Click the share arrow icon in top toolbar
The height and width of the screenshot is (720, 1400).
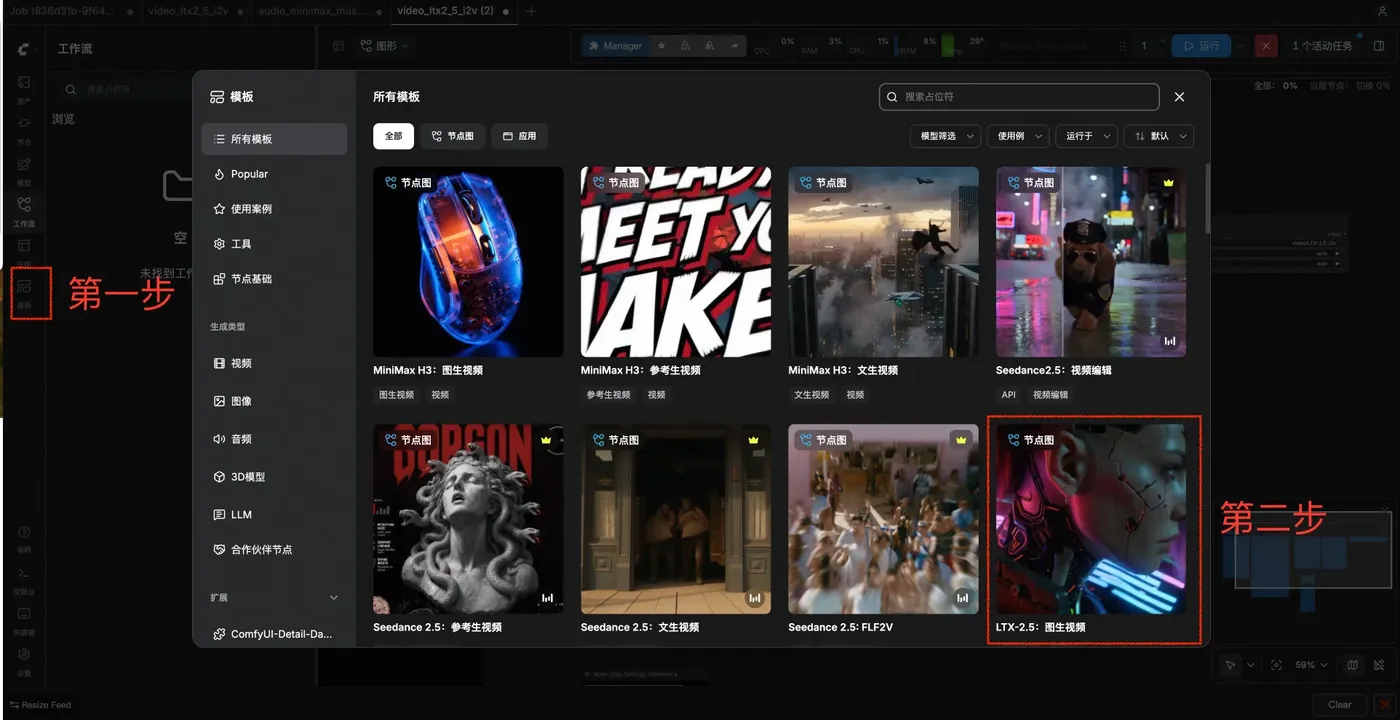[734, 46]
